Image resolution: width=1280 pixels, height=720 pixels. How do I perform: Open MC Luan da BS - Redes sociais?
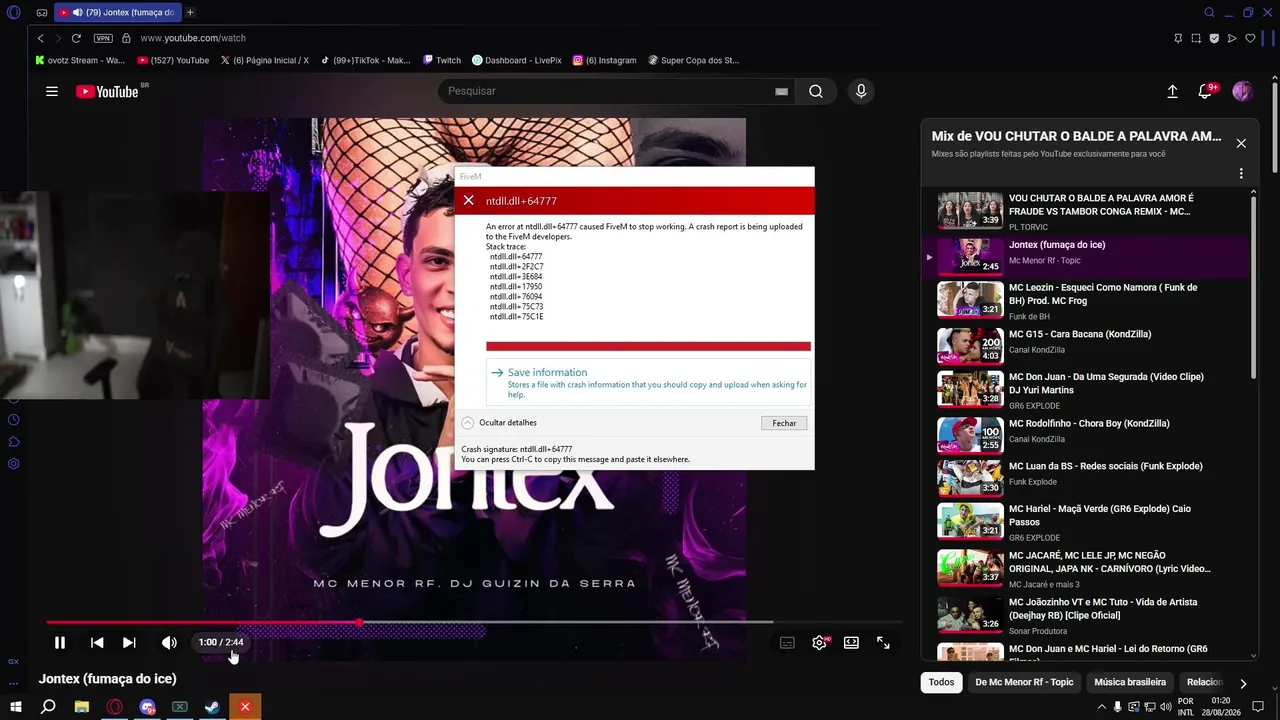click(x=1085, y=476)
